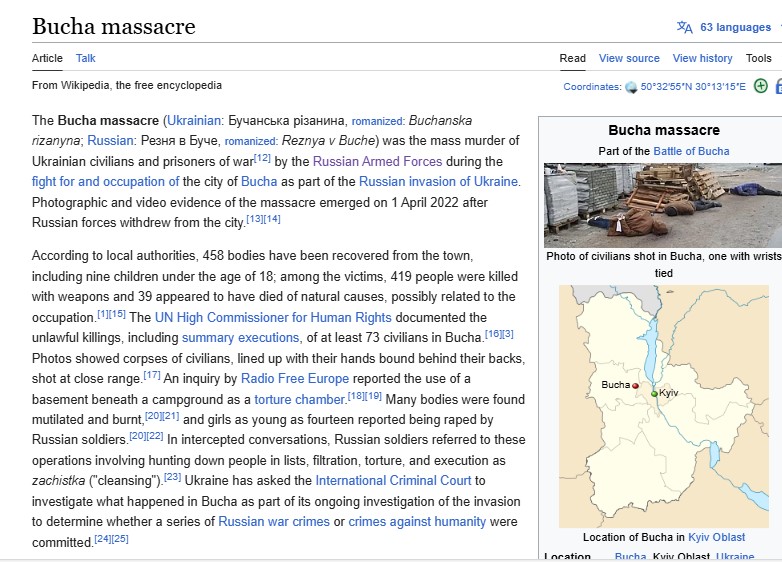782x562 pixels.
Task: Open the Kyiv Oblast caption link
Action: (x=716, y=537)
